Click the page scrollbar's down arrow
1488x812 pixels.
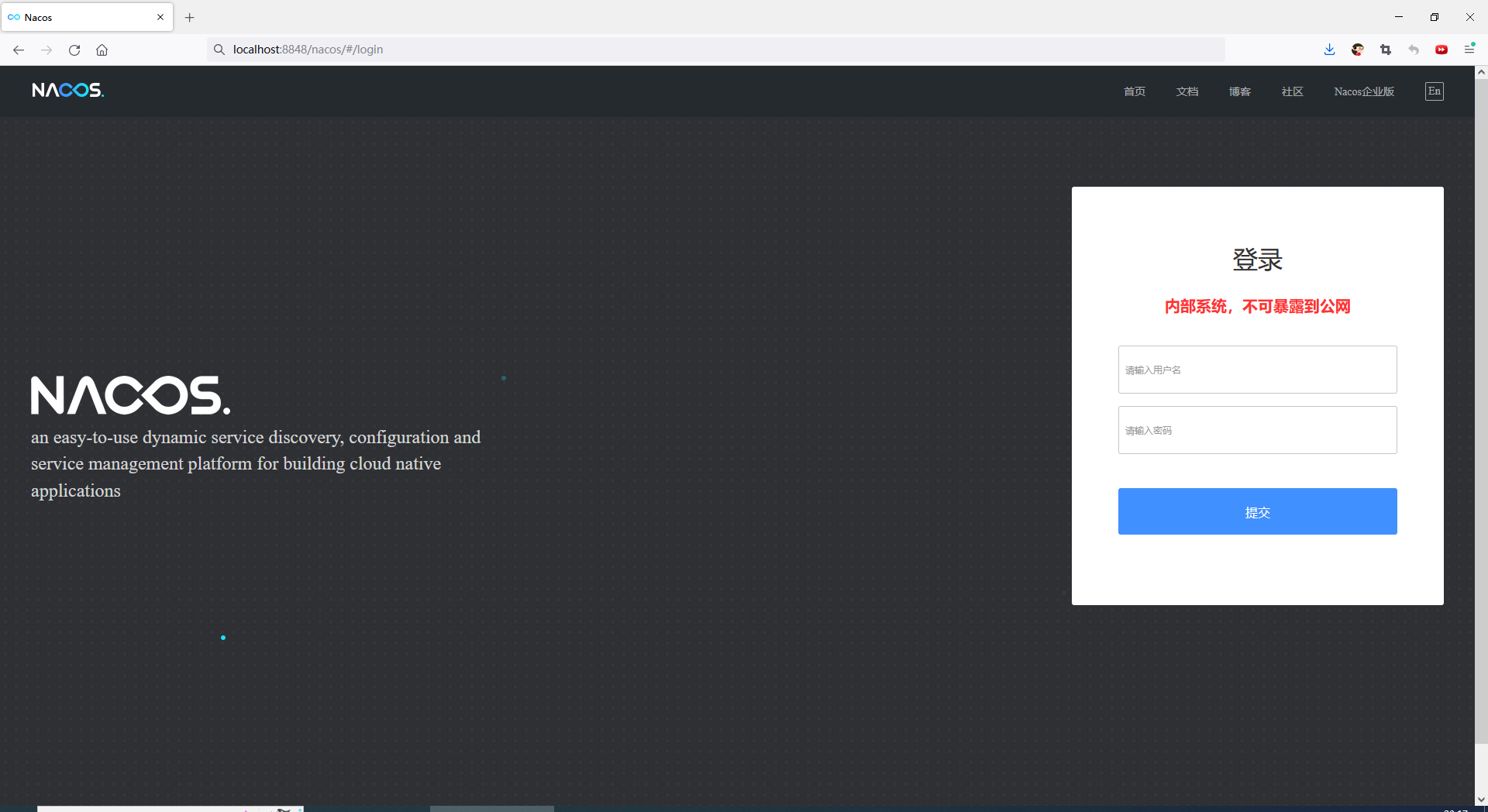(1481, 800)
